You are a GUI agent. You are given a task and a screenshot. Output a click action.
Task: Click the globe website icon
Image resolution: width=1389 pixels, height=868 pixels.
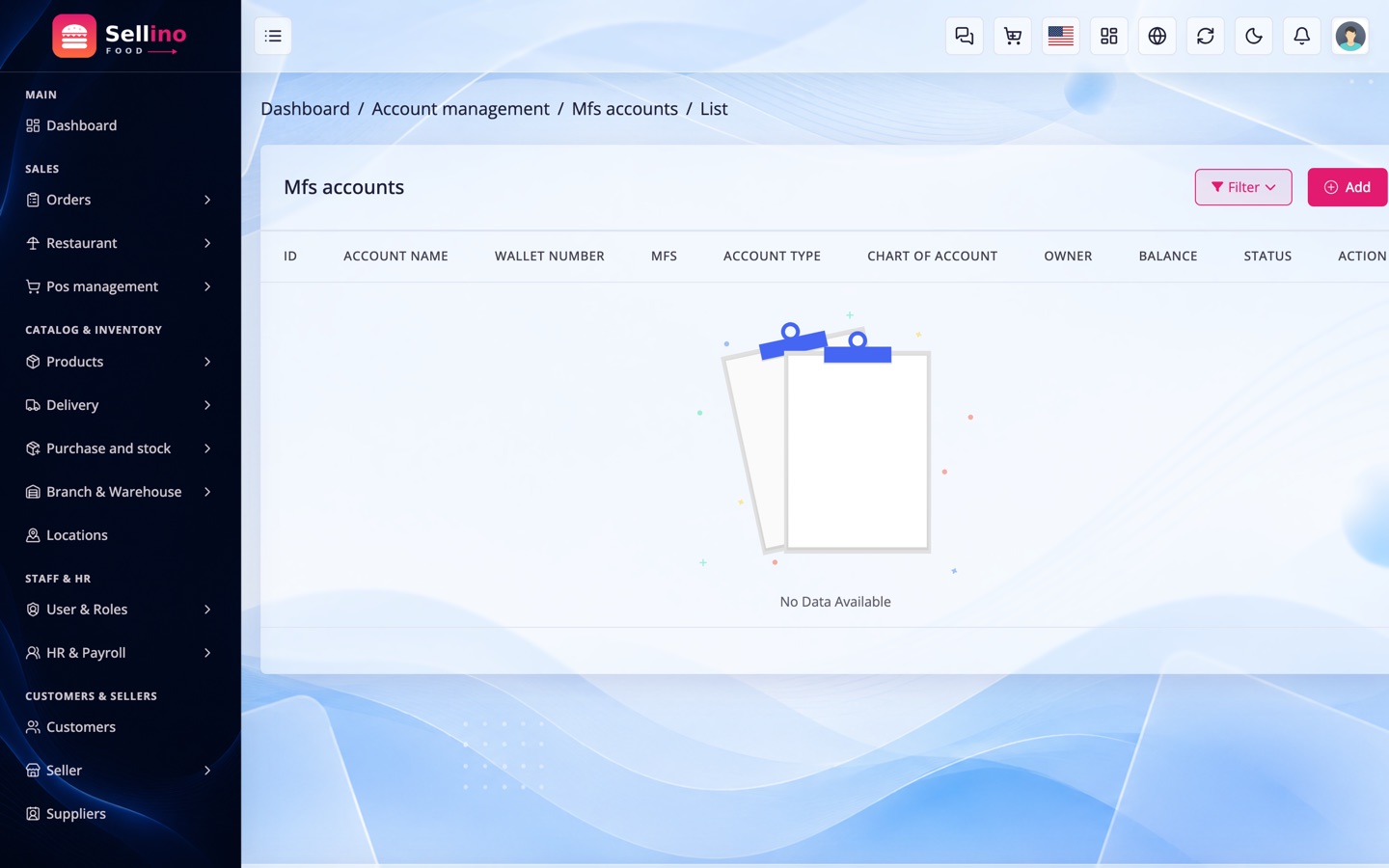point(1157,36)
